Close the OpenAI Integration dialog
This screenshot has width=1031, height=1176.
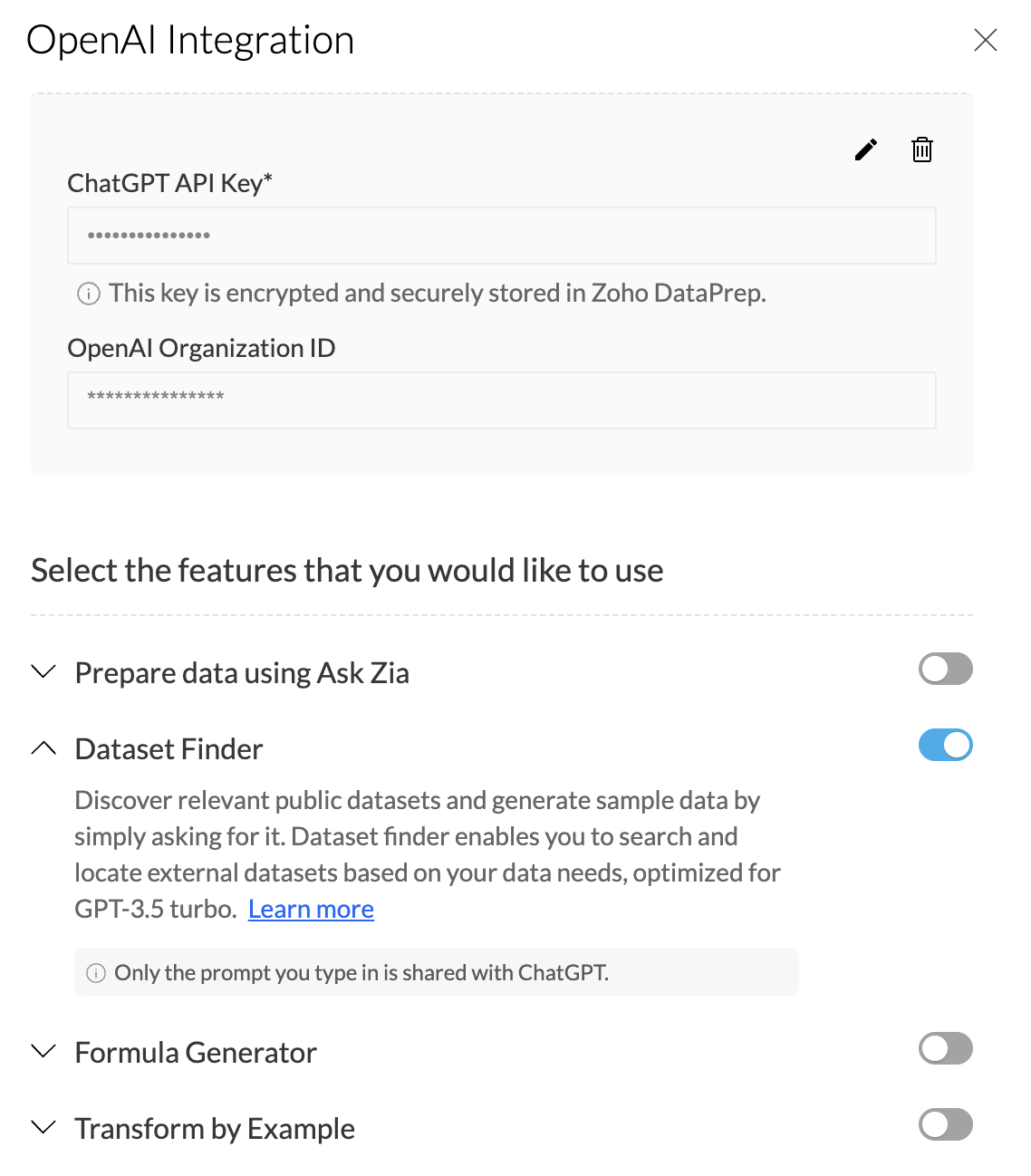point(985,40)
